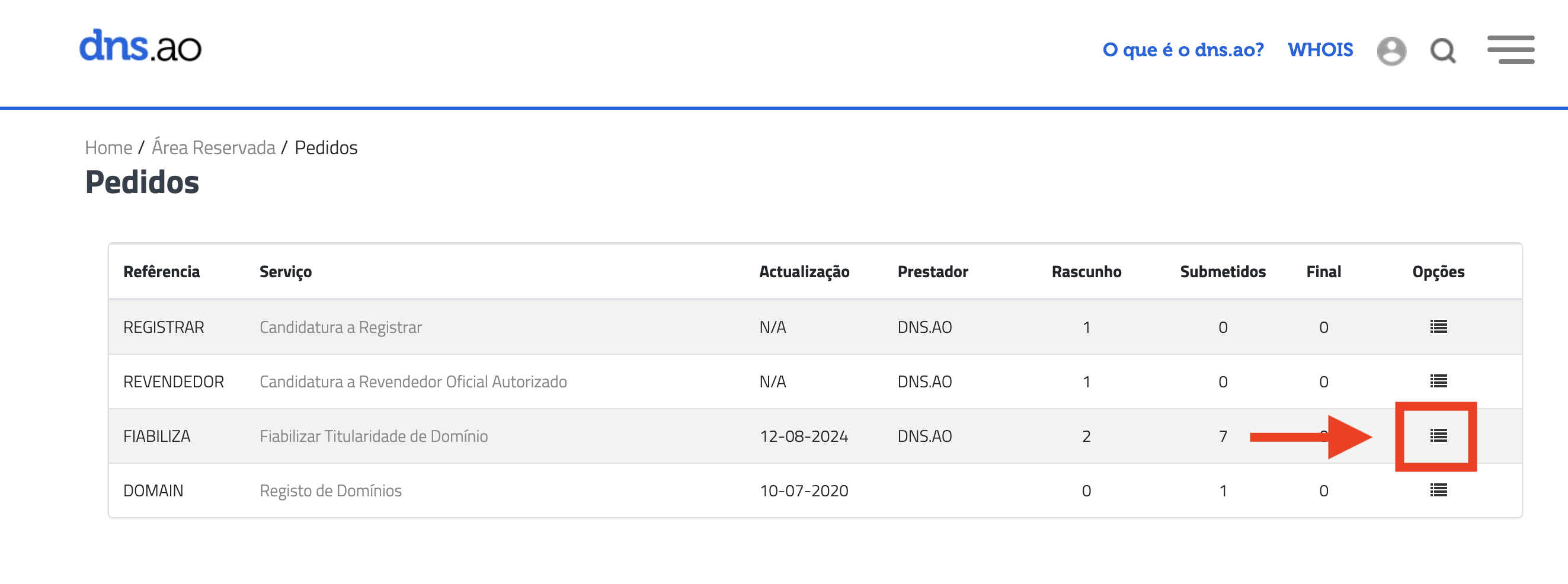Click the Referência column header

(x=161, y=272)
